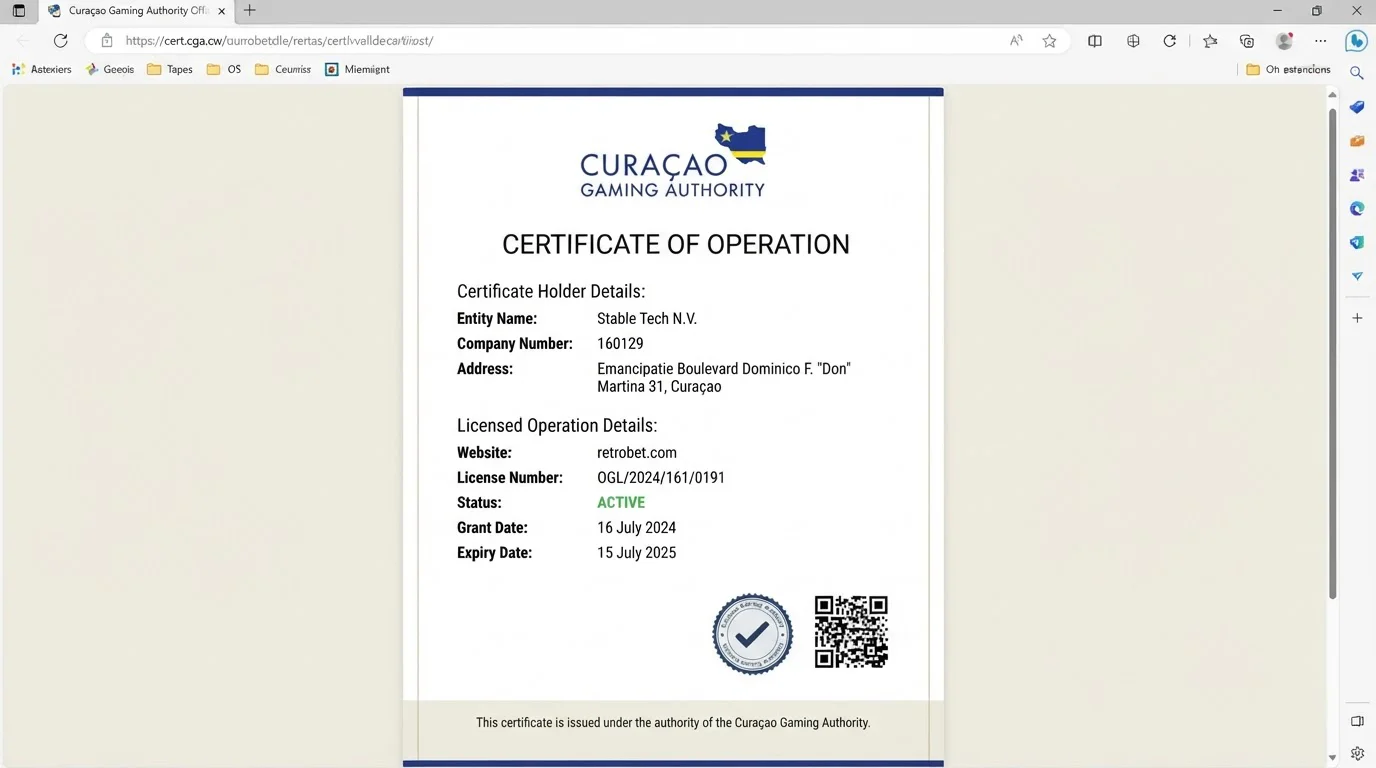
Task: Customize sidebar with plus icon
Action: 1357,318
